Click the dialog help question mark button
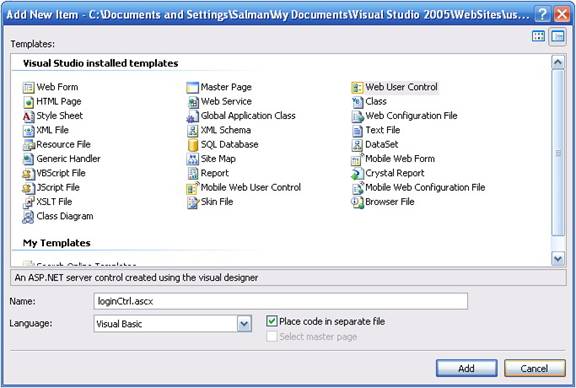 542,15
